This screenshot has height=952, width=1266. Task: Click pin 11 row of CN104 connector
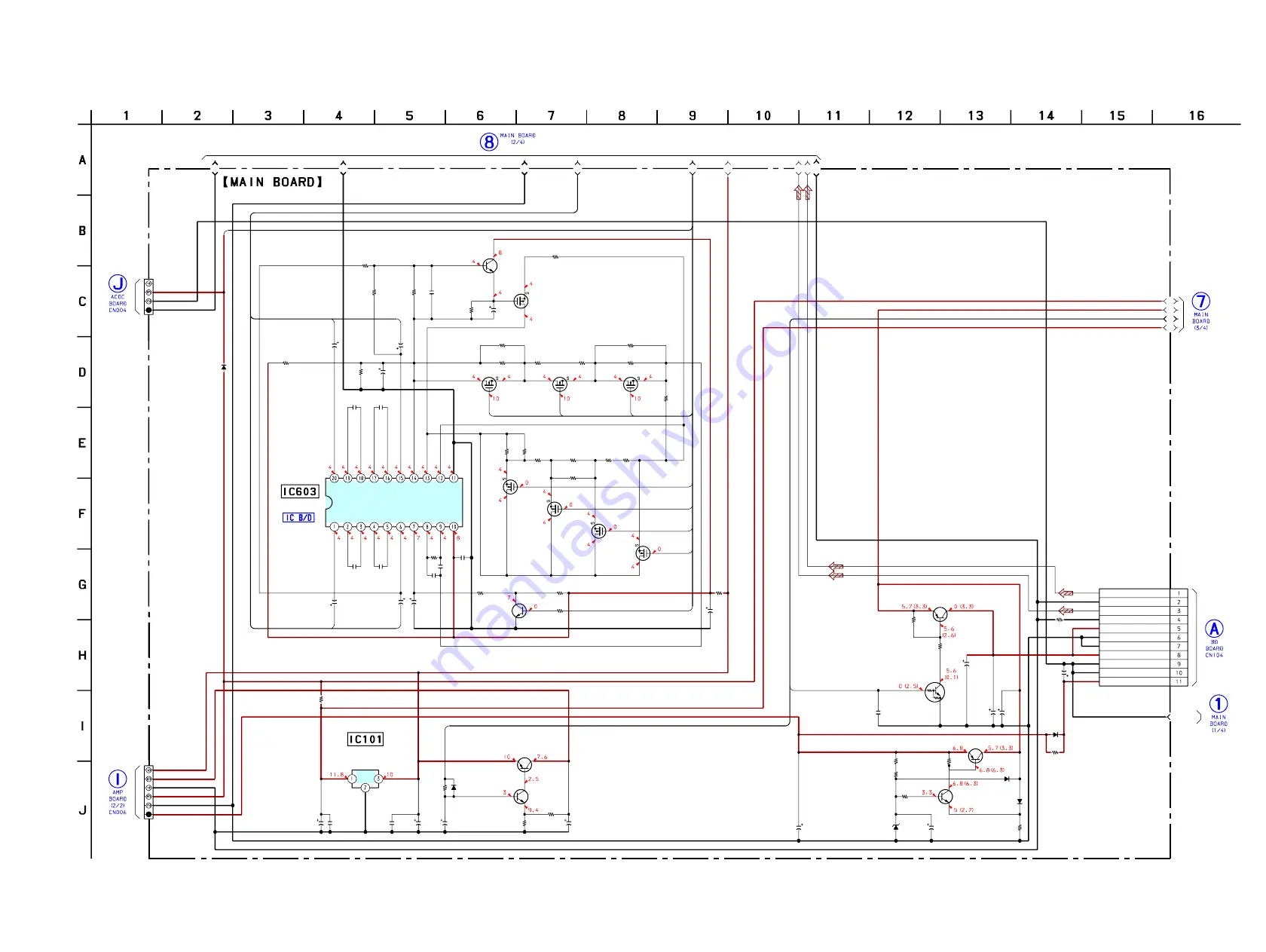click(x=1143, y=681)
